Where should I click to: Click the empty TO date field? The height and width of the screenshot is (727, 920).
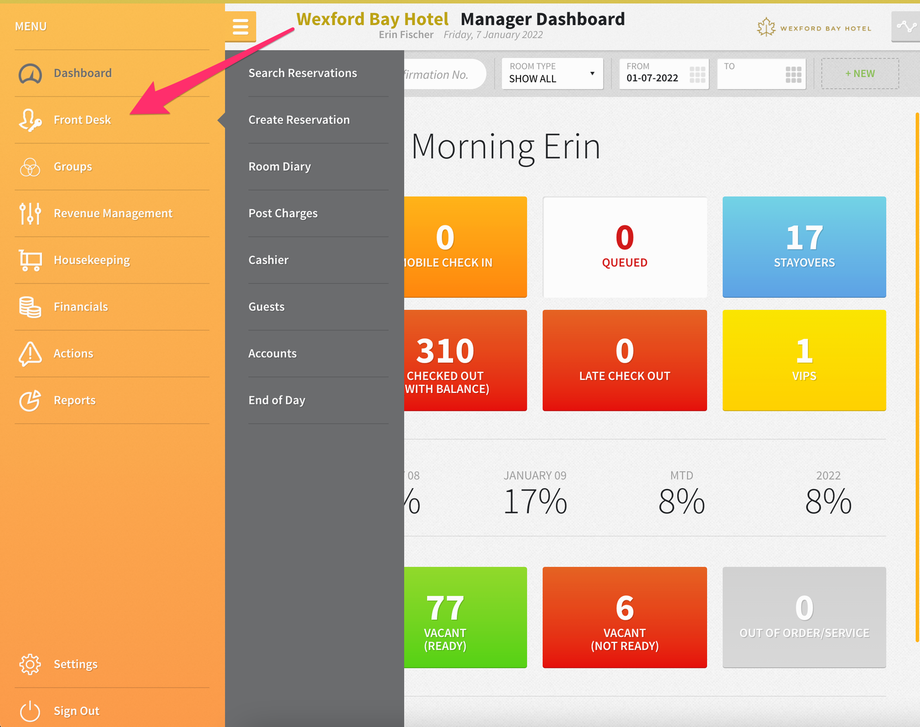click(x=761, y=74)
